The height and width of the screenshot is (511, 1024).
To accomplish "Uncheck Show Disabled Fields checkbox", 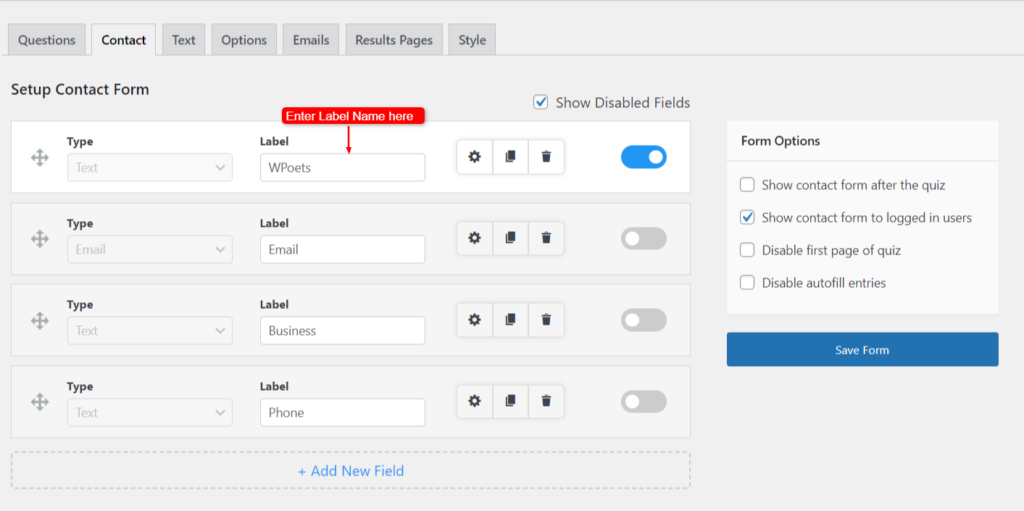I will (x=541, y=102).
